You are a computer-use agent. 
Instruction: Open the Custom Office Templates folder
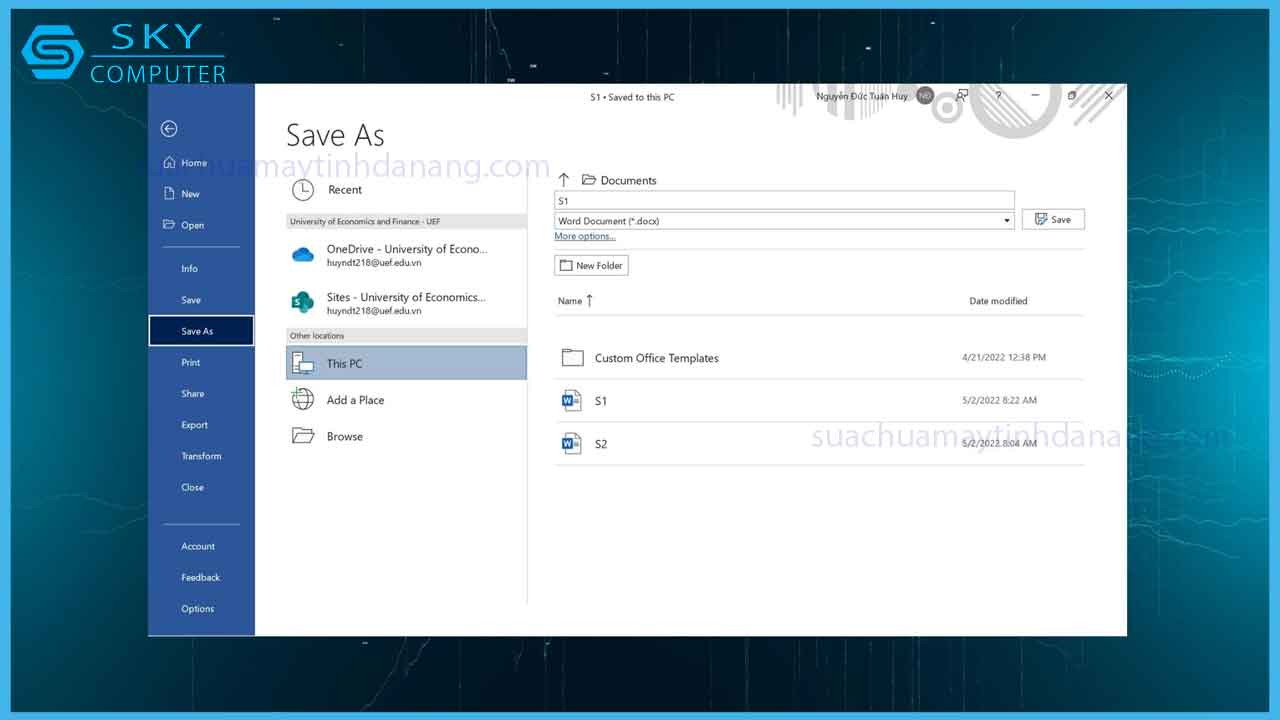point(819,358)
